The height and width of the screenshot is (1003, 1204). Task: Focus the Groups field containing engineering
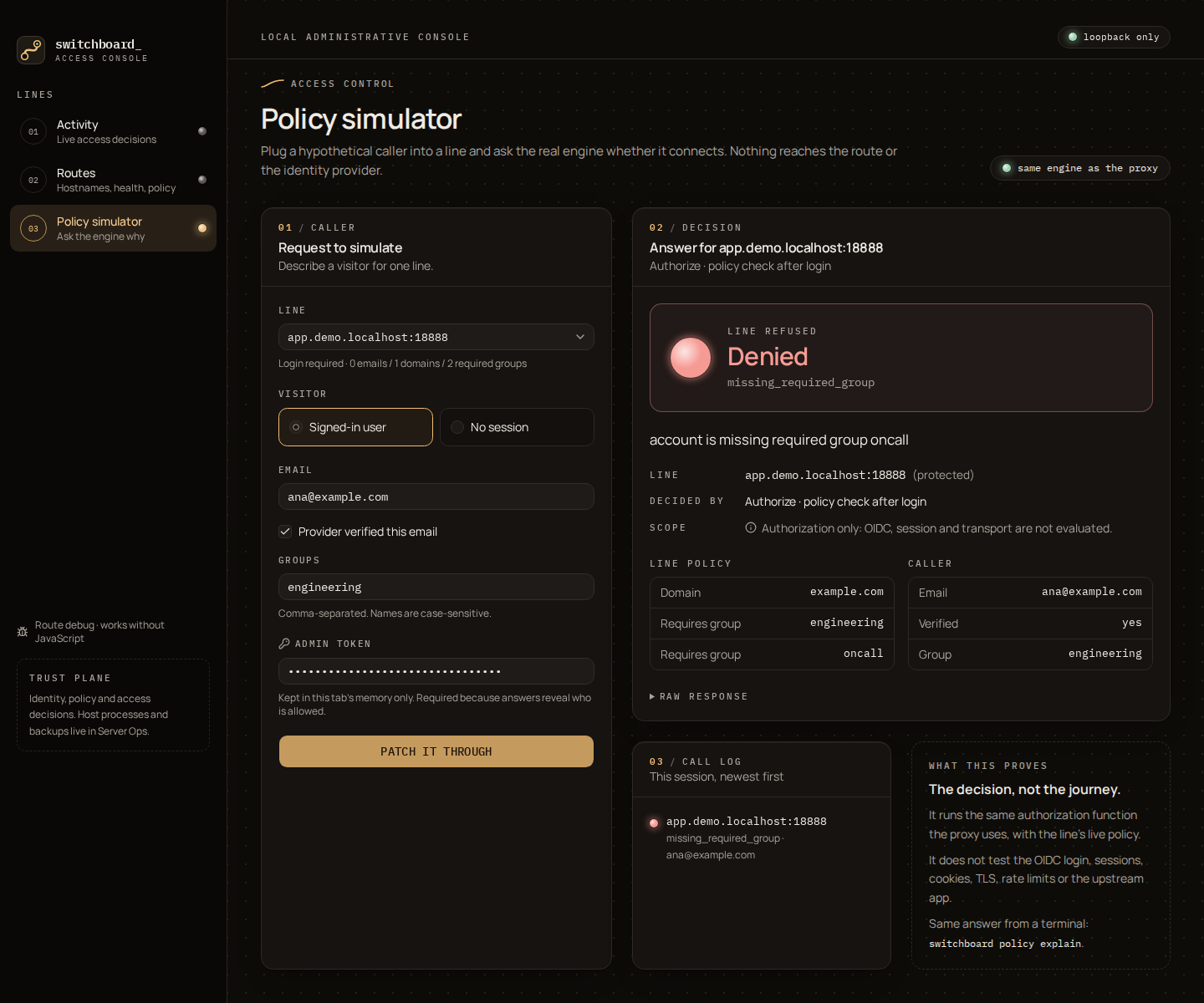point(436,587)
